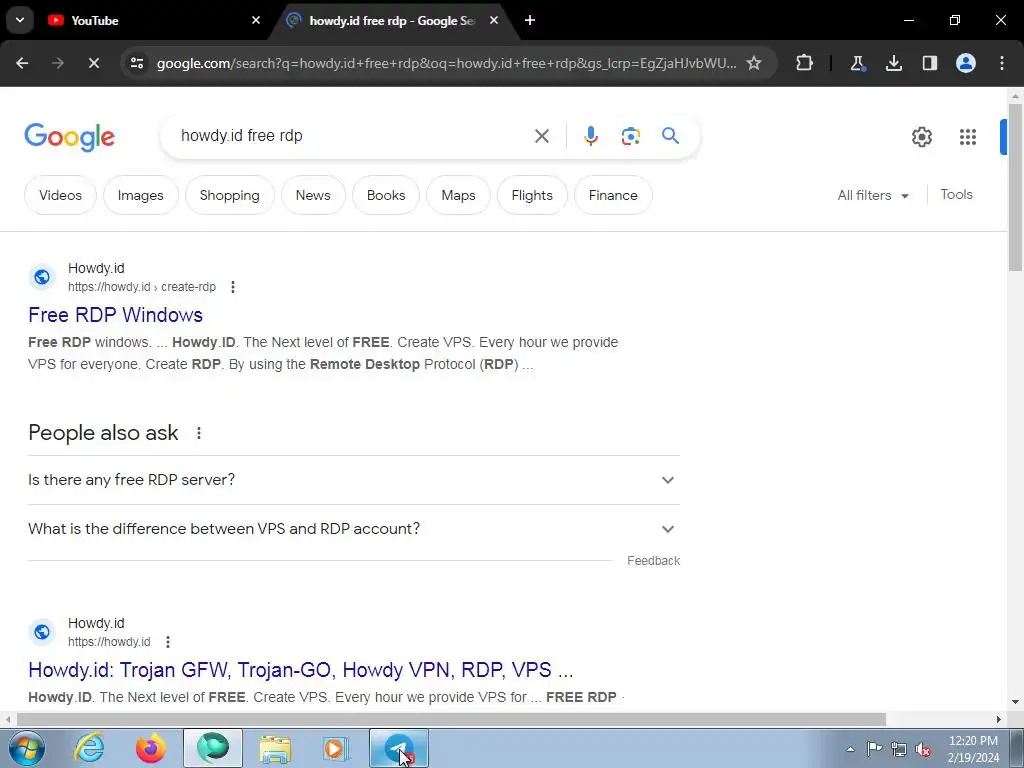Click the Google logo
This screenshot has height=768, width=1024.
pos(69,136)
